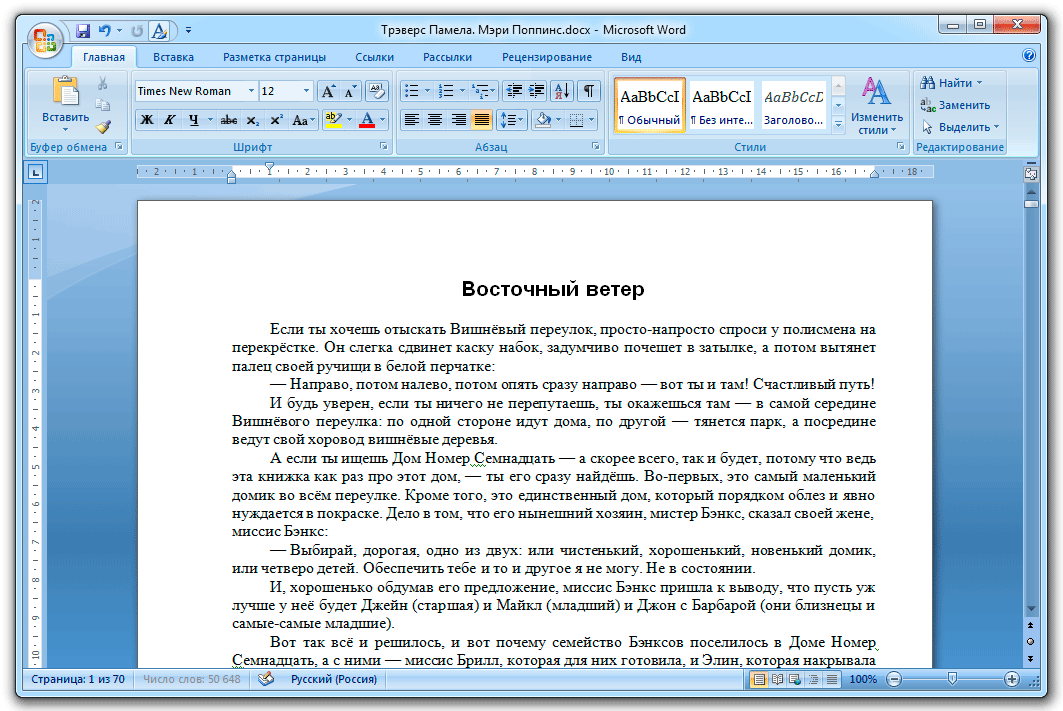This screenshot has height=711, width=1063.
Task: Increase font size with grow font icon
Action: (328, 91)
